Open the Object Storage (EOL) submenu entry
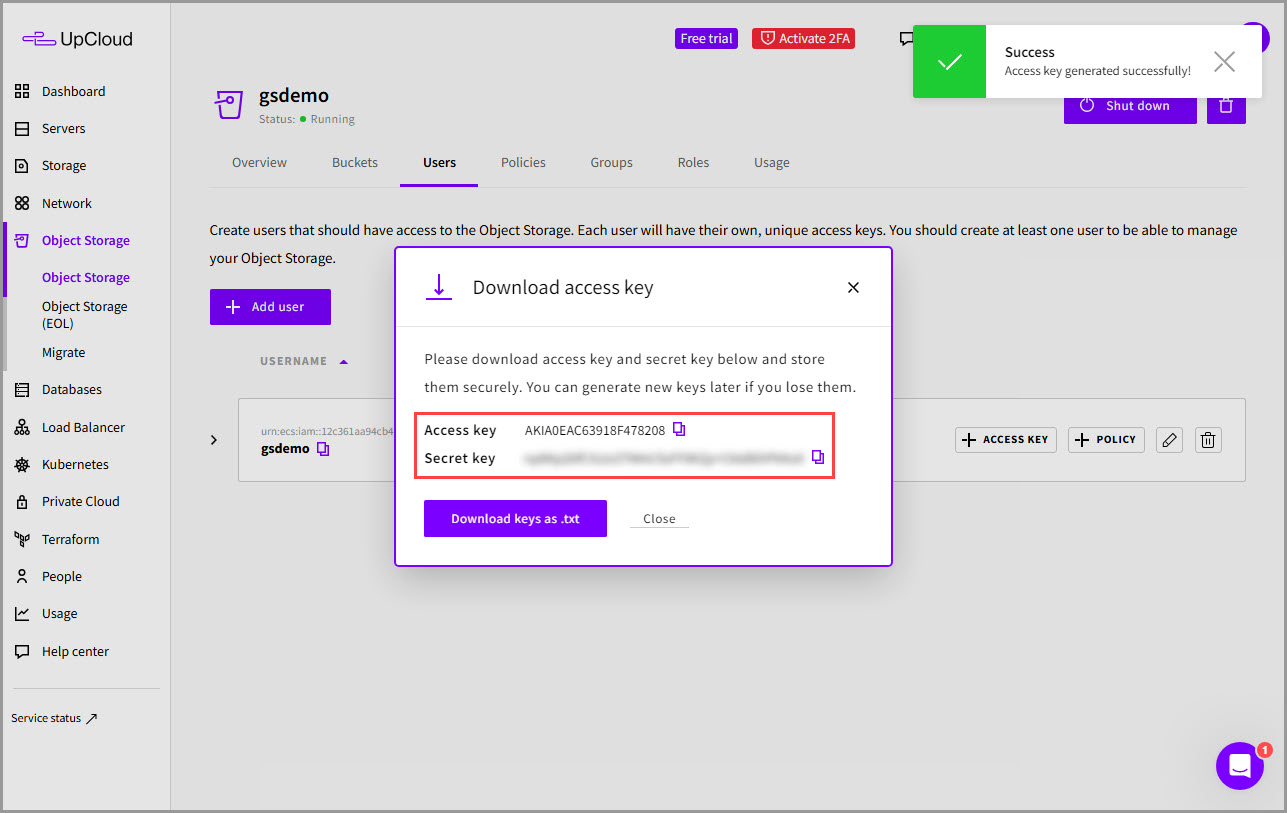Viewport: 1287px width, 813px height. 85,315
